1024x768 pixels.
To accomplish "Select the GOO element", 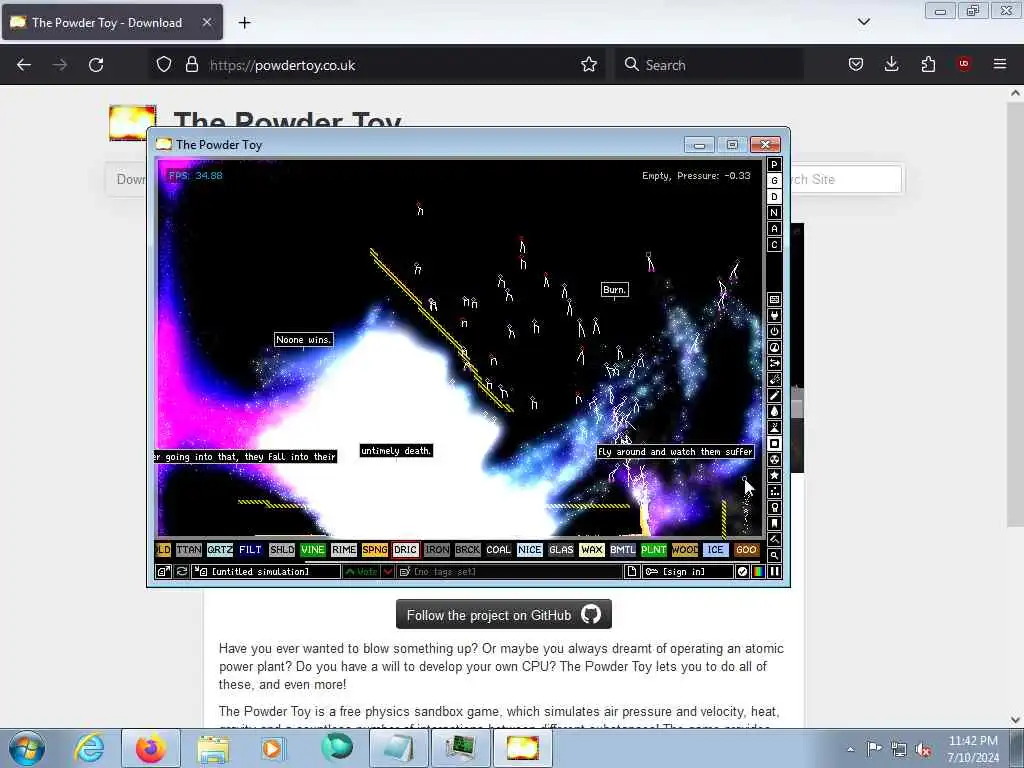I will [746, 550].
